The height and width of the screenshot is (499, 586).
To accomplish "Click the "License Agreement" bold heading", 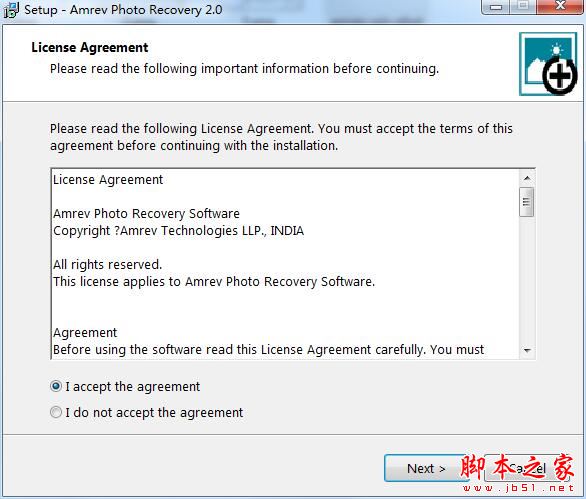I will point(90,47).
